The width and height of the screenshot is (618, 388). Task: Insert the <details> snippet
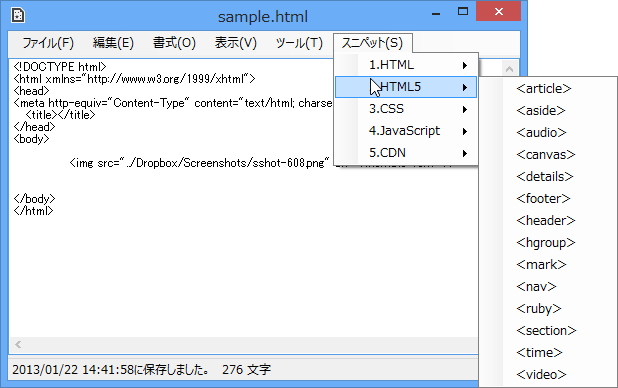click(548, 177)
